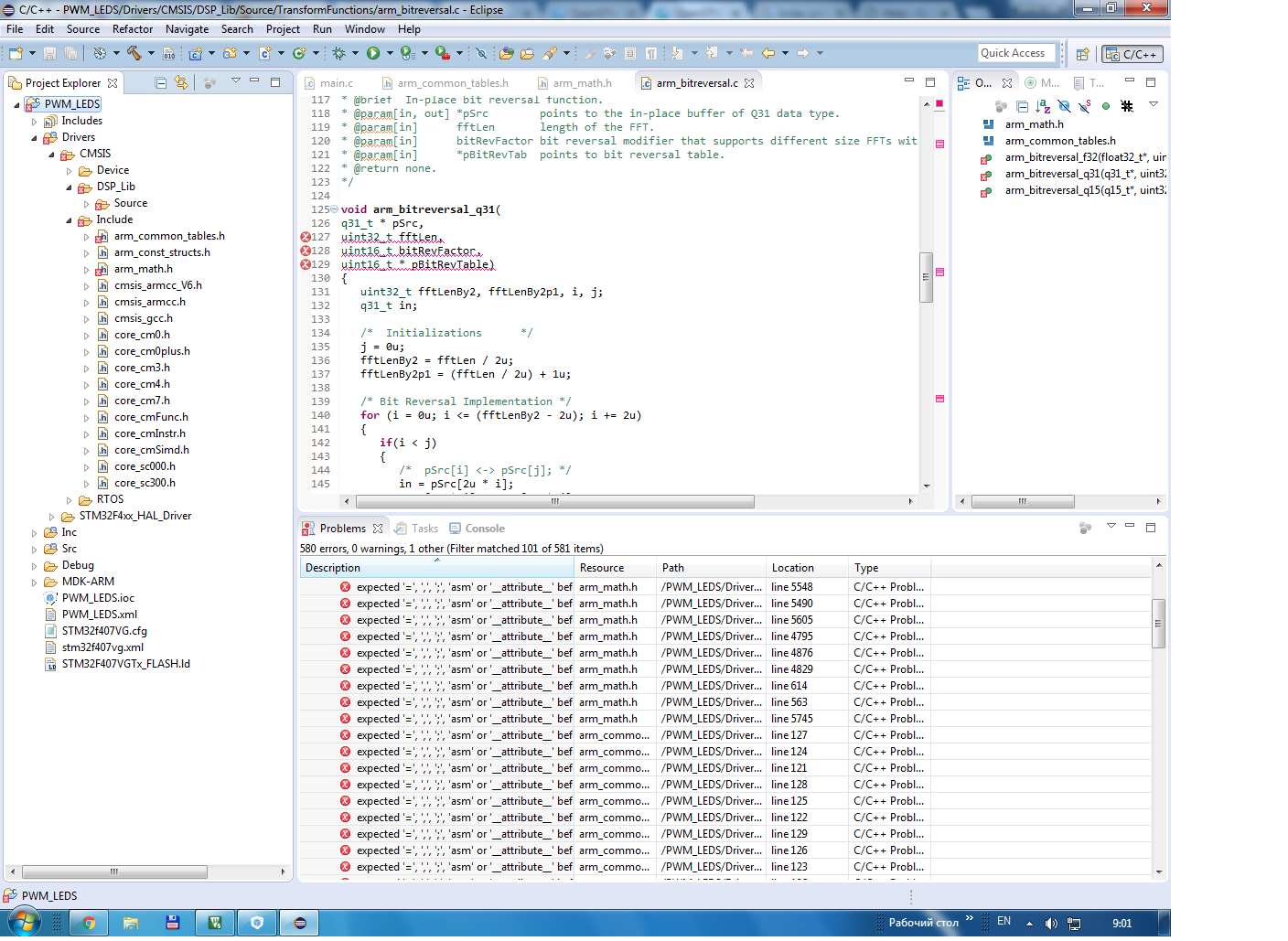The width and height of the screenshot is (1288, 941).
Task: Click the New file toolbar icon
Action: tap(16, 53)
